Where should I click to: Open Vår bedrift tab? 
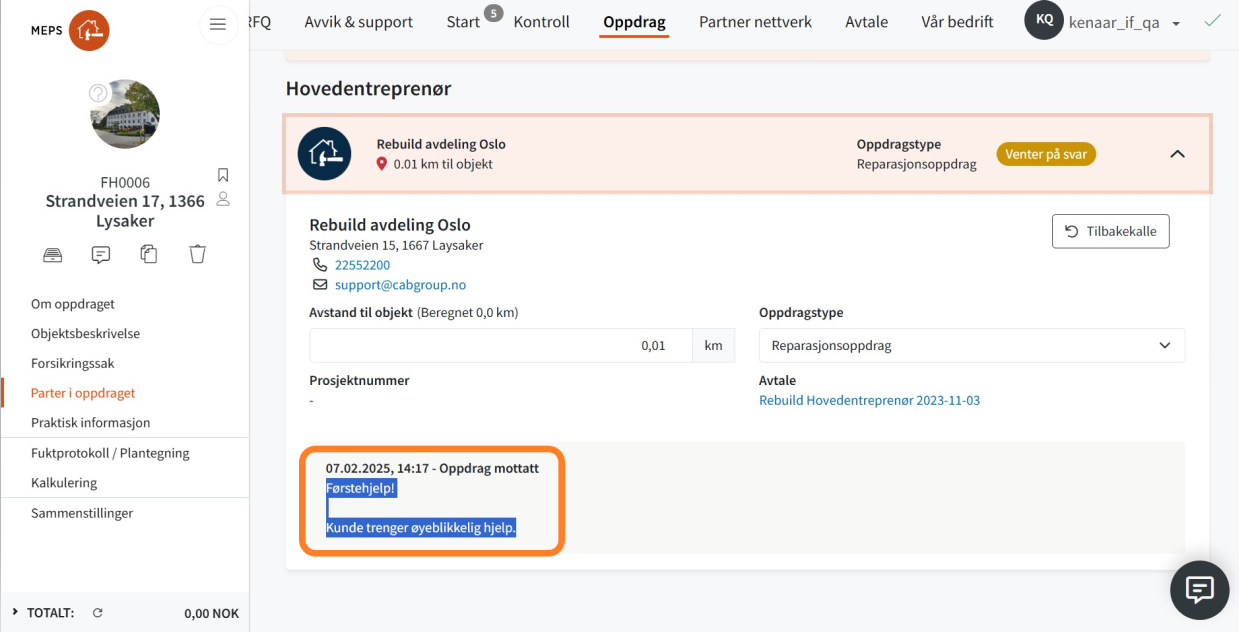click(957, 21)
